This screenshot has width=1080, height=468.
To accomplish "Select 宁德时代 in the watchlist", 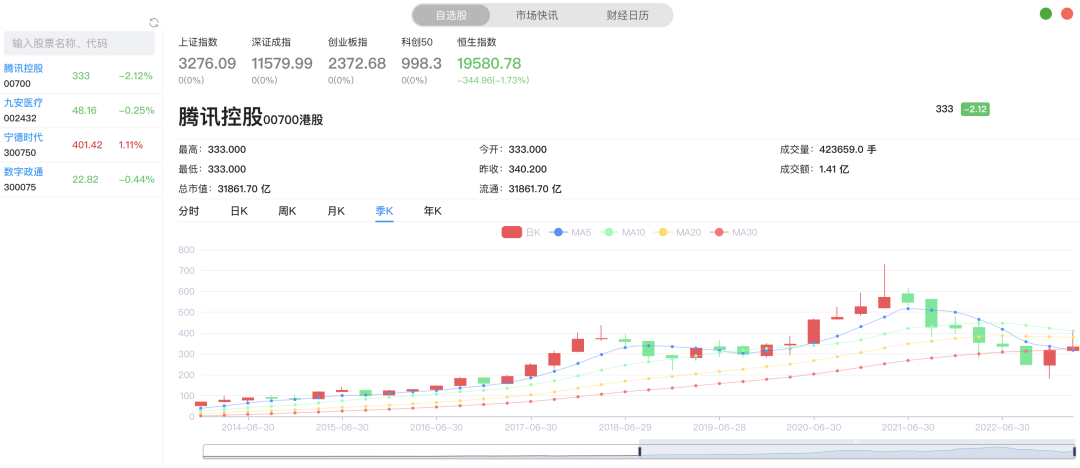I will pos(81,145).
